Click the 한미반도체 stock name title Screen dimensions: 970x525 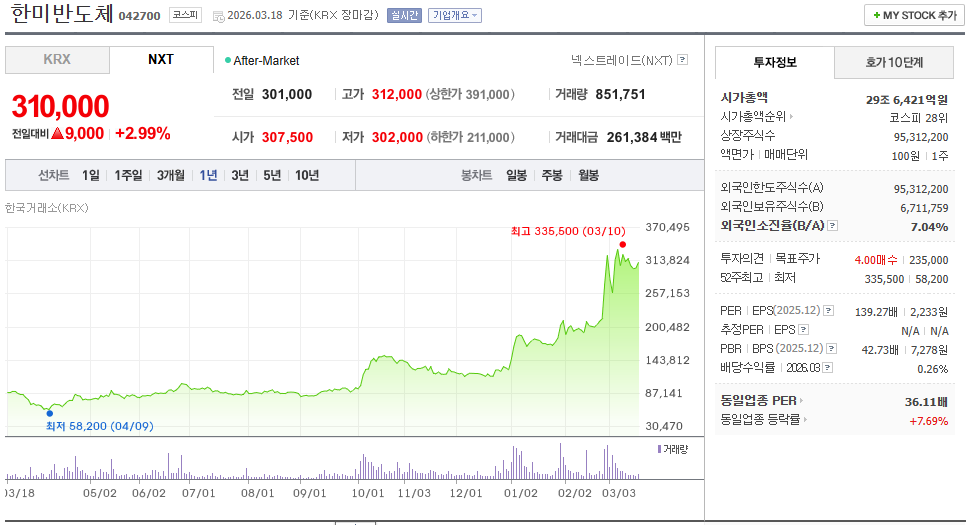coord(62,14)
